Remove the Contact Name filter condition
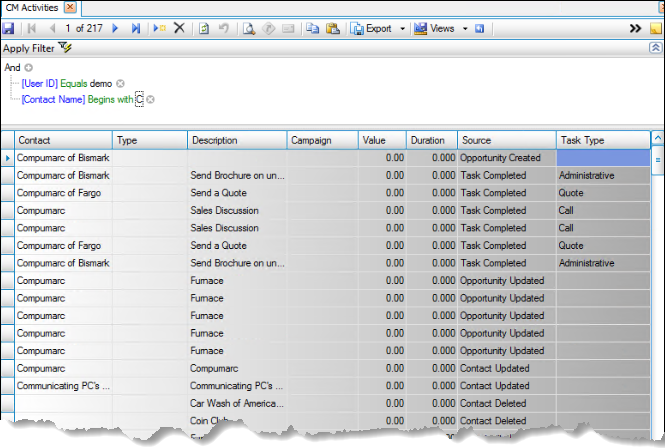Image resolution: width=665 pixels, height=448 pixels. point(151,99)
